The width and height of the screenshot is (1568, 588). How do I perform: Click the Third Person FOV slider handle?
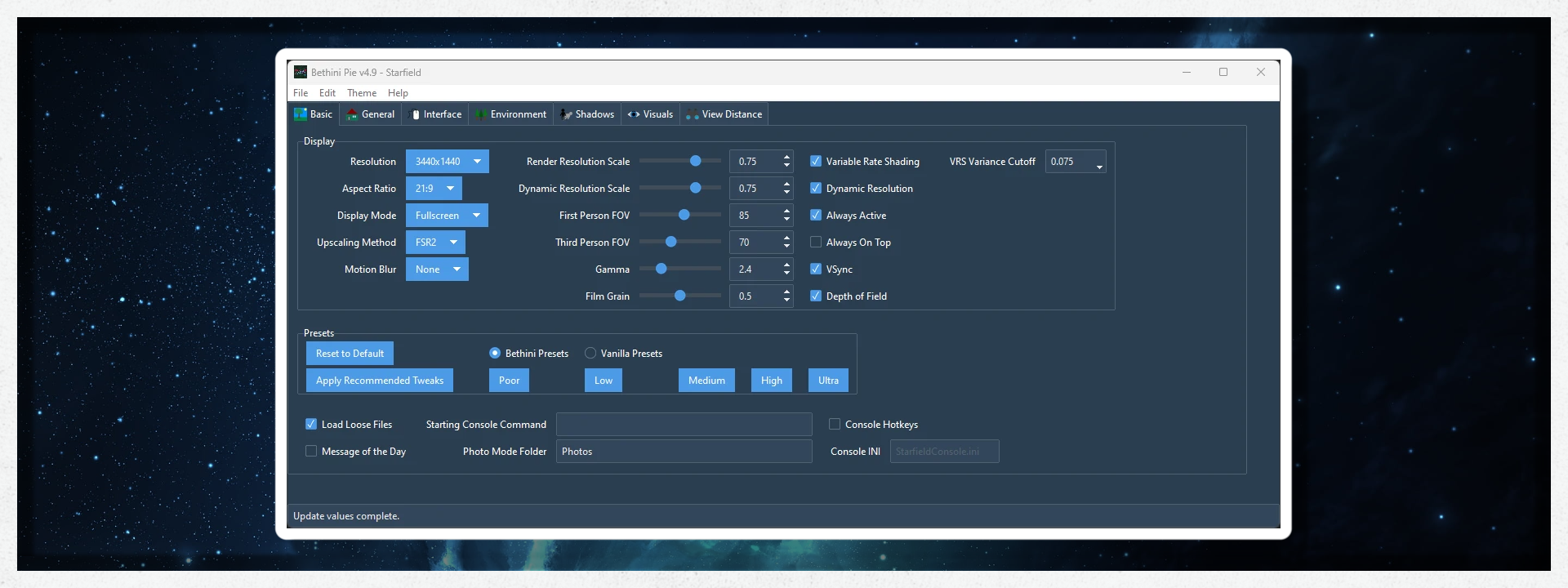[671, 243]
